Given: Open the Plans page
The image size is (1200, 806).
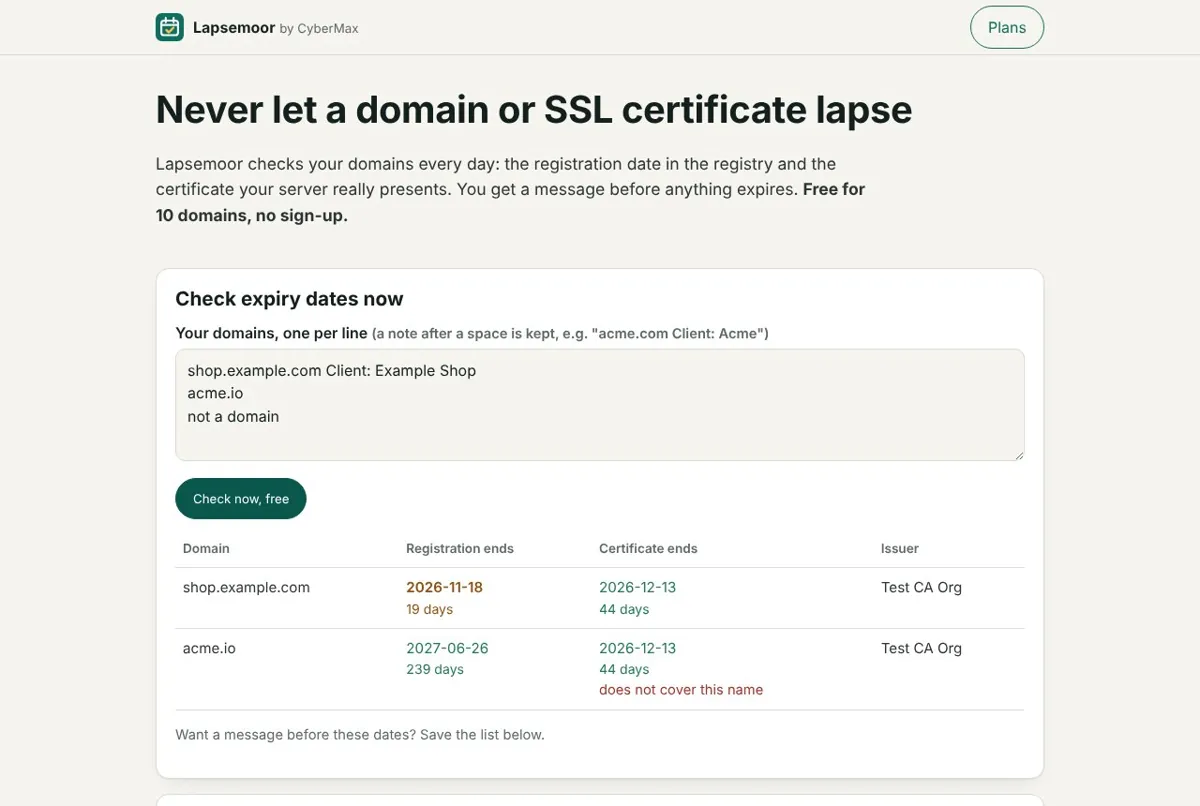Looking at the screenshot, I should 1007,27.
